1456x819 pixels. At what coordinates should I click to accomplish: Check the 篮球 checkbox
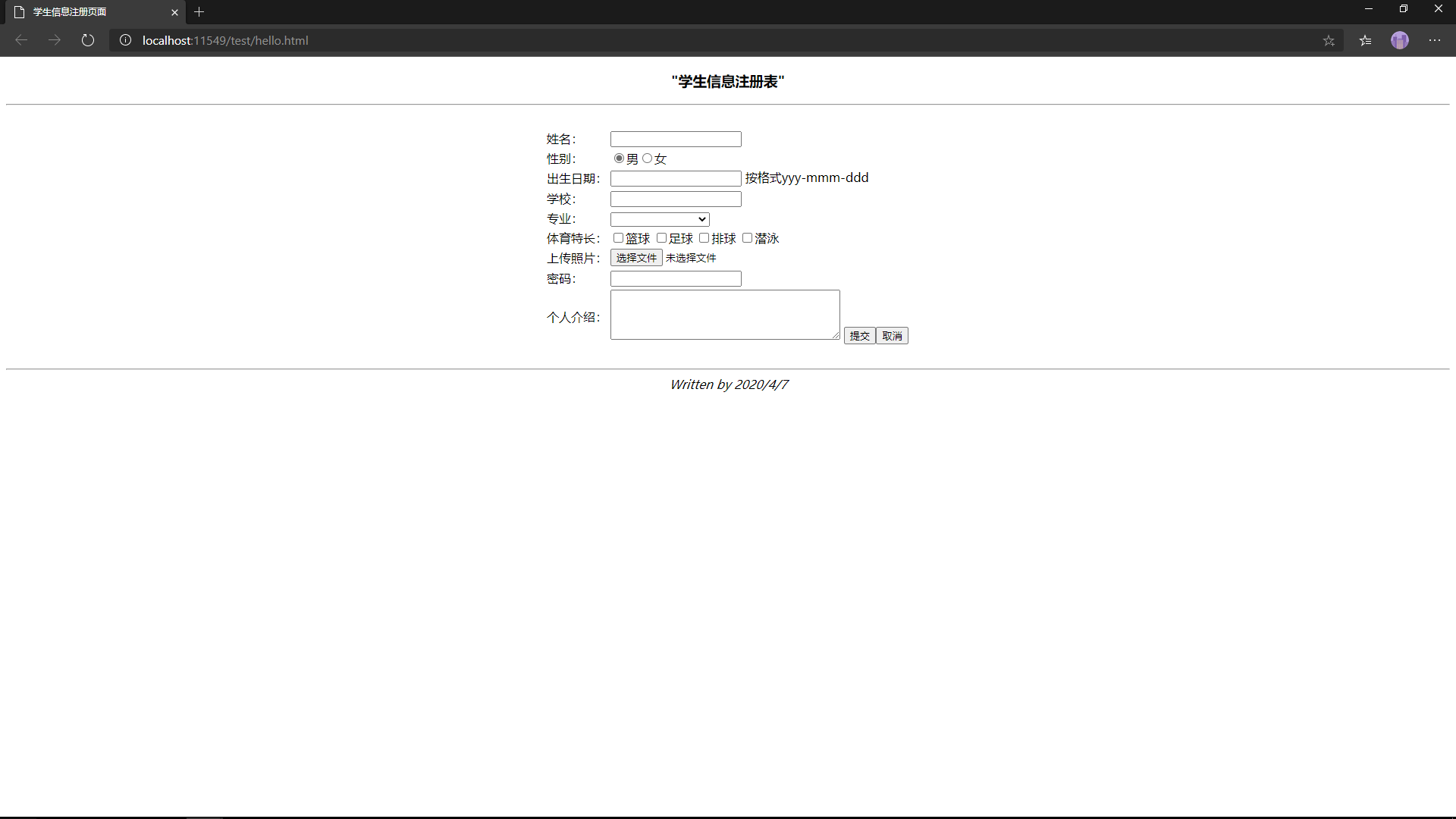618,238
